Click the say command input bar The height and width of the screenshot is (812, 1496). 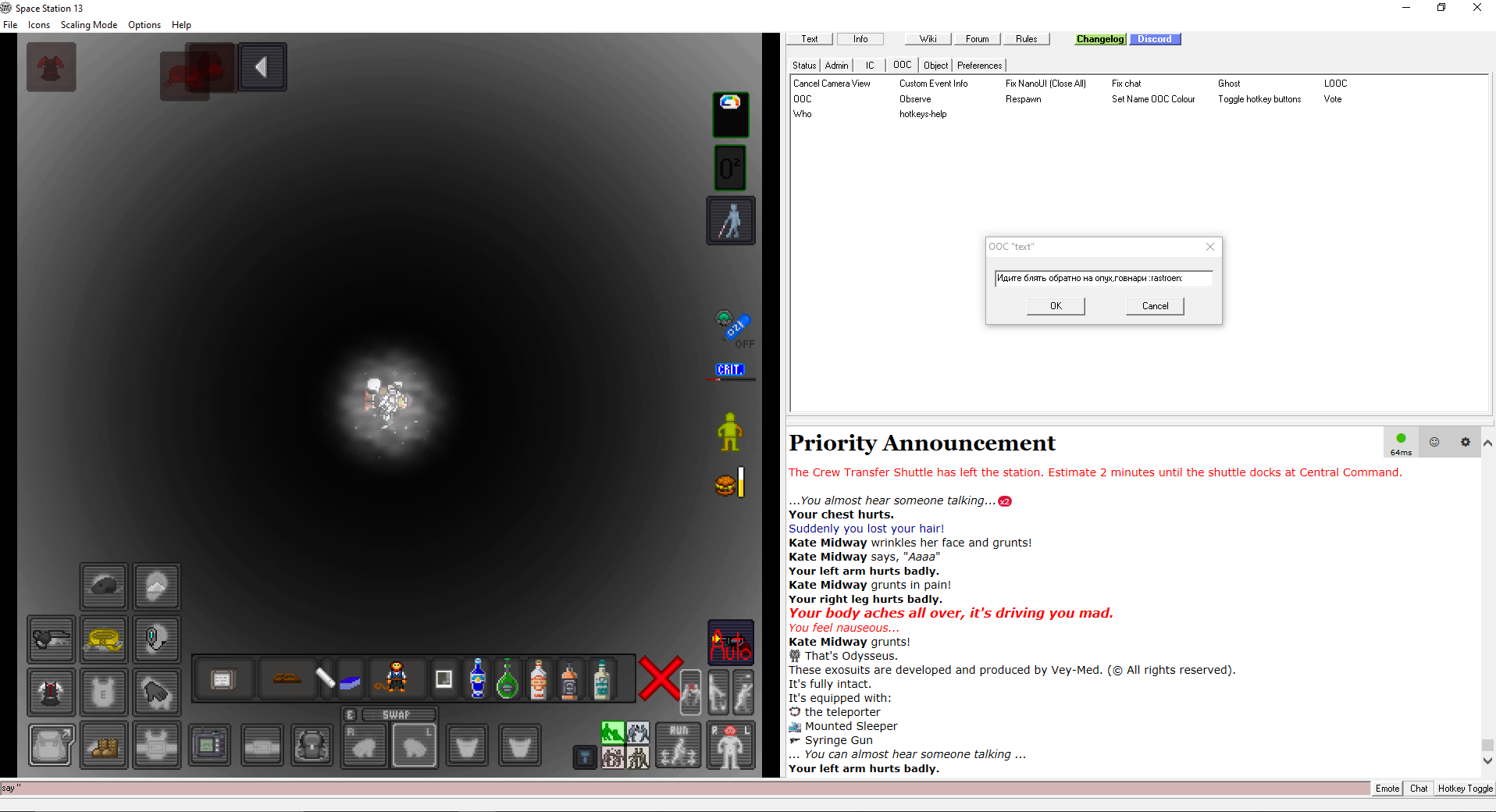click(685, 788)
